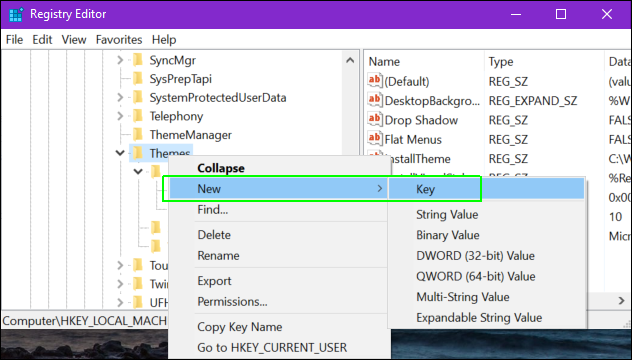The width and height of the screenshot is (632, 360).
Task: Click the Flat Menus value icon
Action: [374, 139]
